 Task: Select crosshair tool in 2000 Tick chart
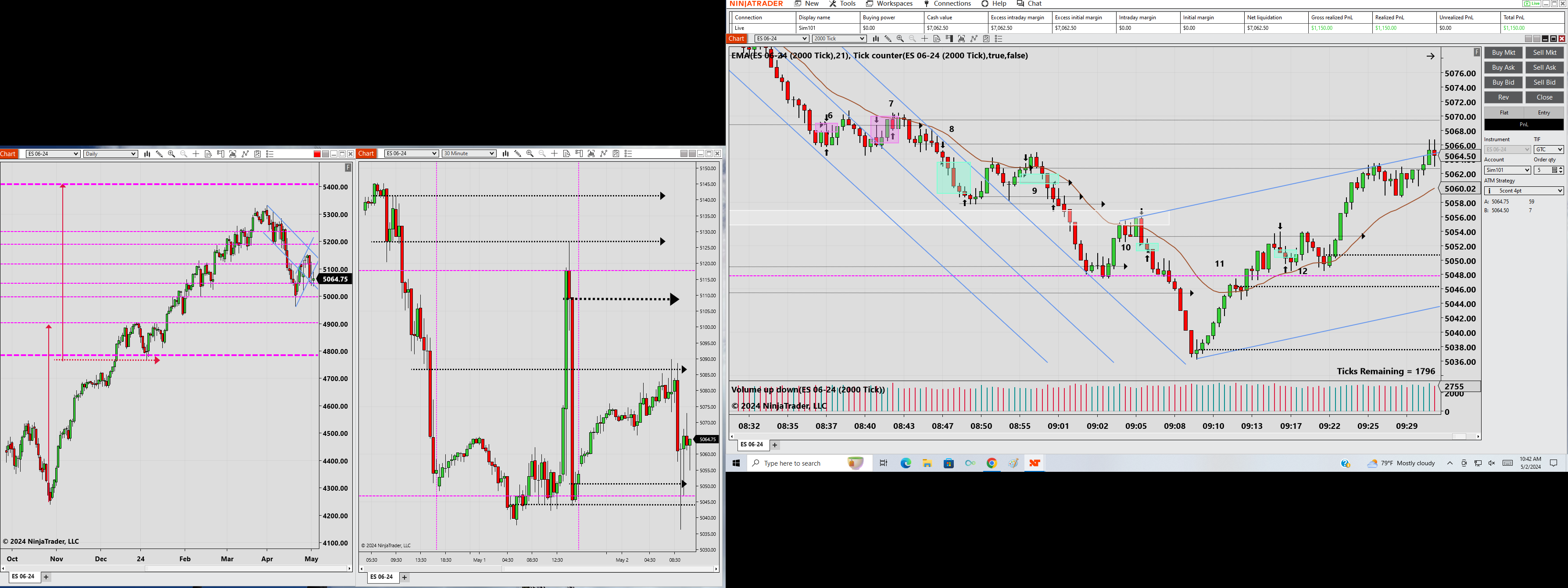[924, 39]
